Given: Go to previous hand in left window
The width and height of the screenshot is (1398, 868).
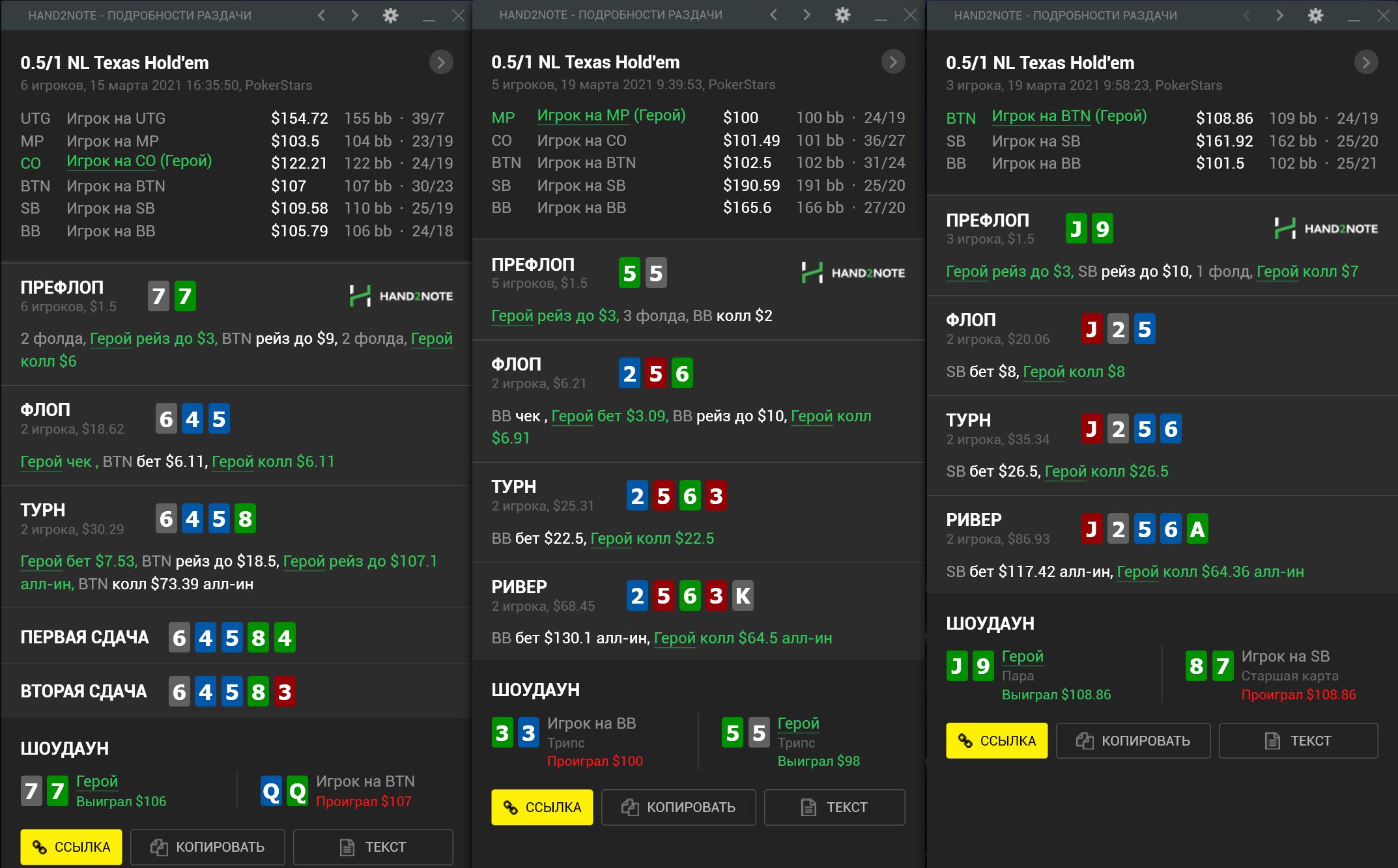Looking at the screenshot, I should click(322, 15).
